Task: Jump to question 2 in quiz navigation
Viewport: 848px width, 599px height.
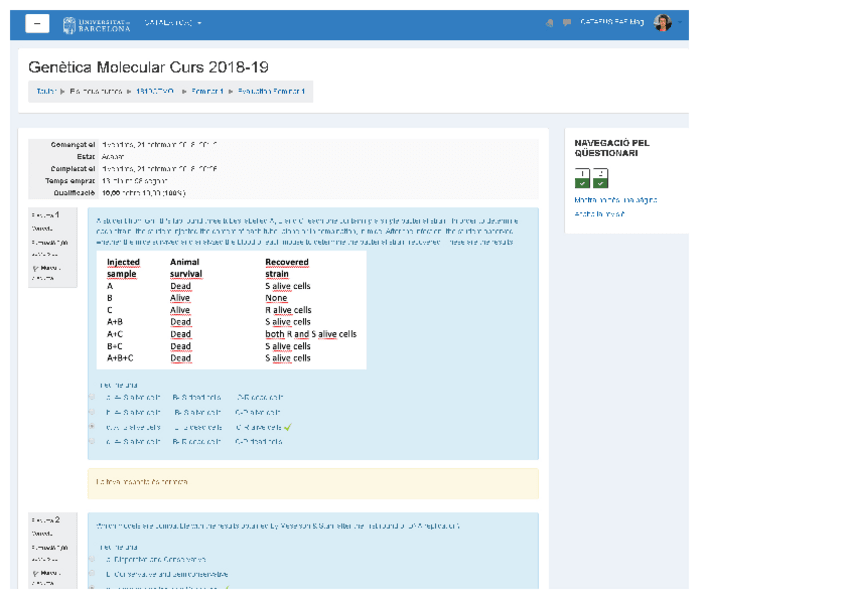Action: click(600, 178)
